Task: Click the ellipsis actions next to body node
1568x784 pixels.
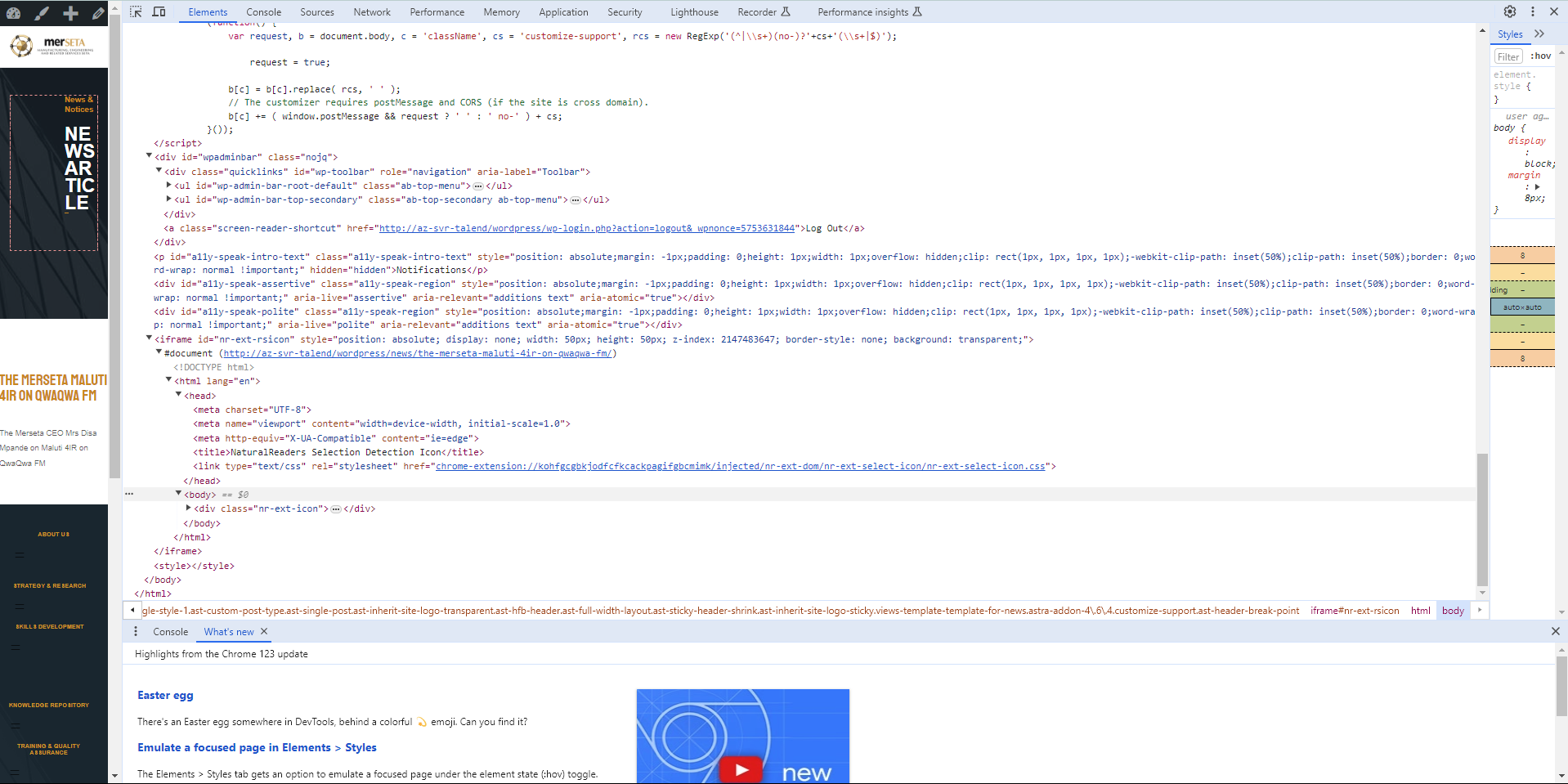Action: click(129, 495)
